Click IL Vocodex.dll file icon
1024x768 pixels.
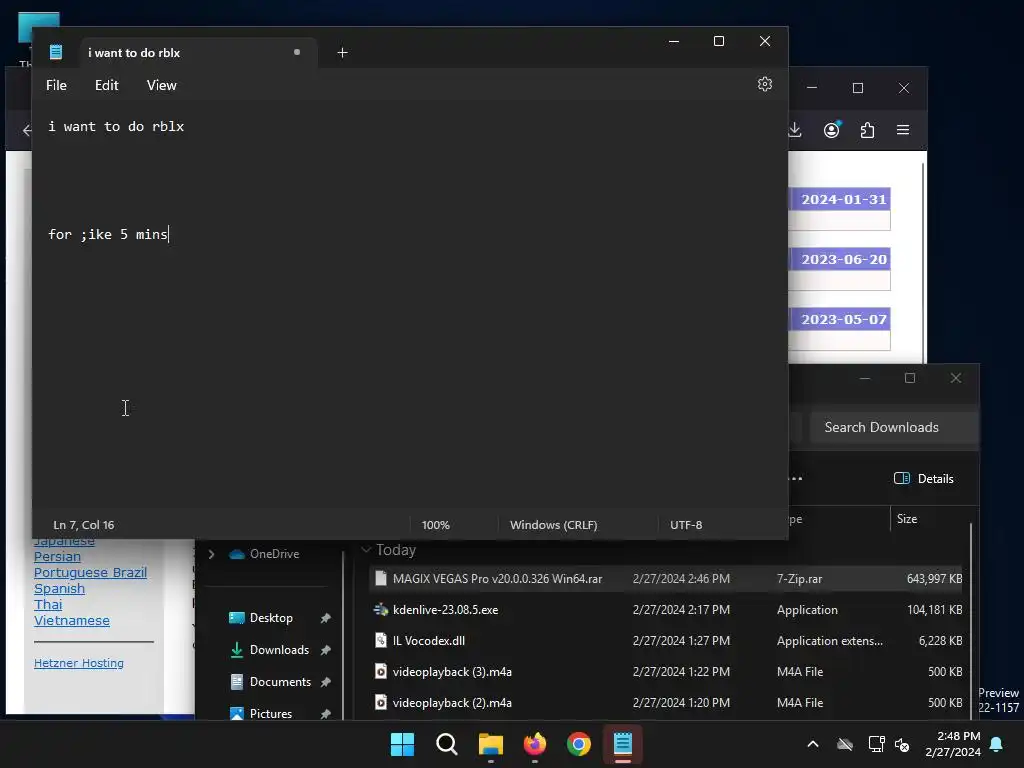tap(381, 641)
